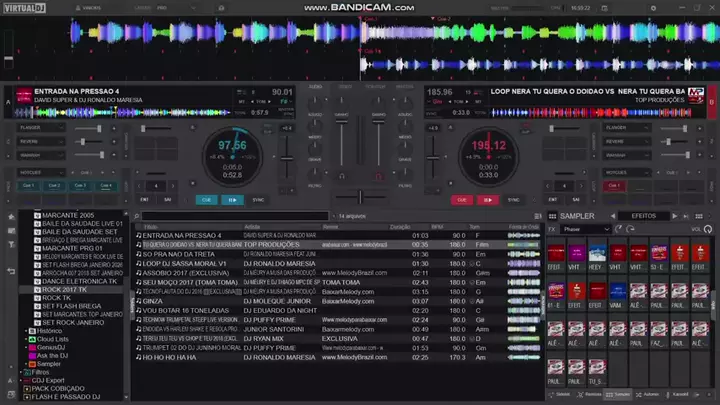Select ROCK 2017 TK folder in sidebar

point(63,289)
